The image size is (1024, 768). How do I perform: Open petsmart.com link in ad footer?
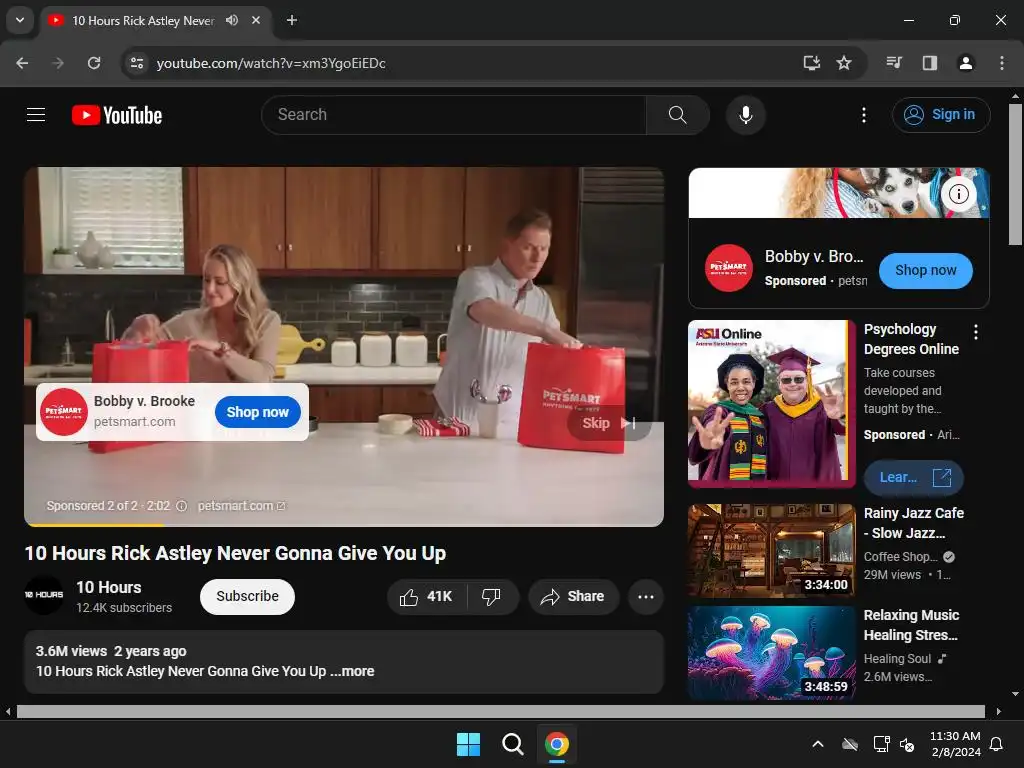241,506
